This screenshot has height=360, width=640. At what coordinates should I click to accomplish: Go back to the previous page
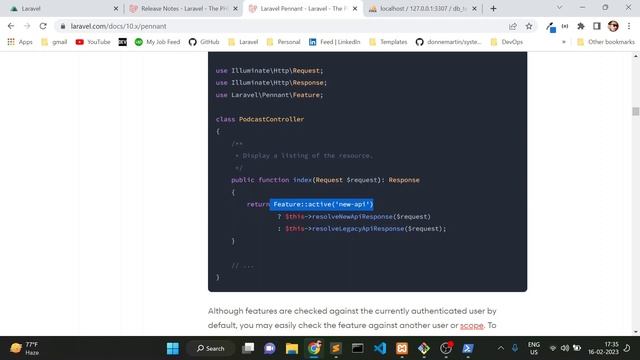(11, 26)
